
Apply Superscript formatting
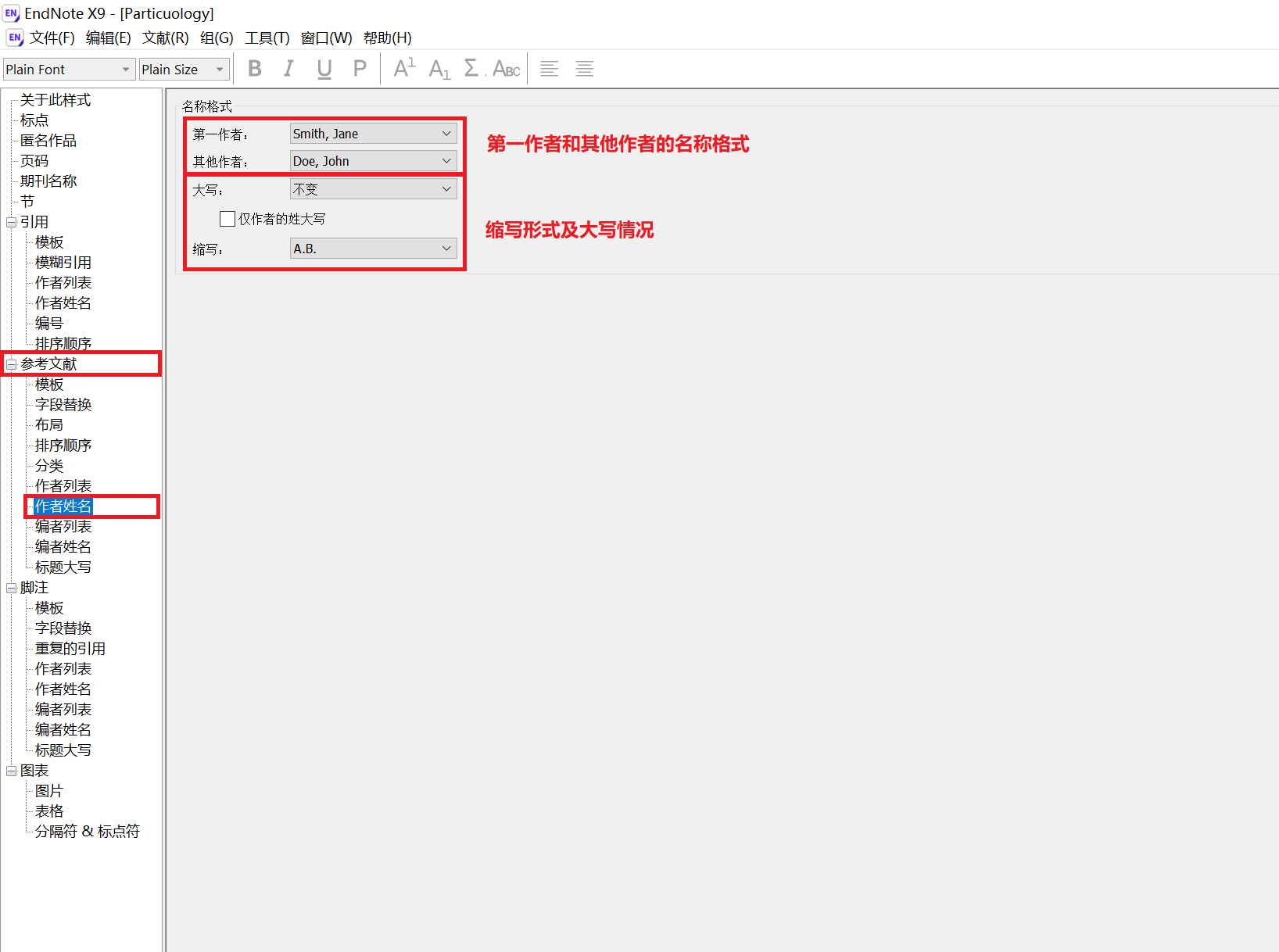(404, 69)
